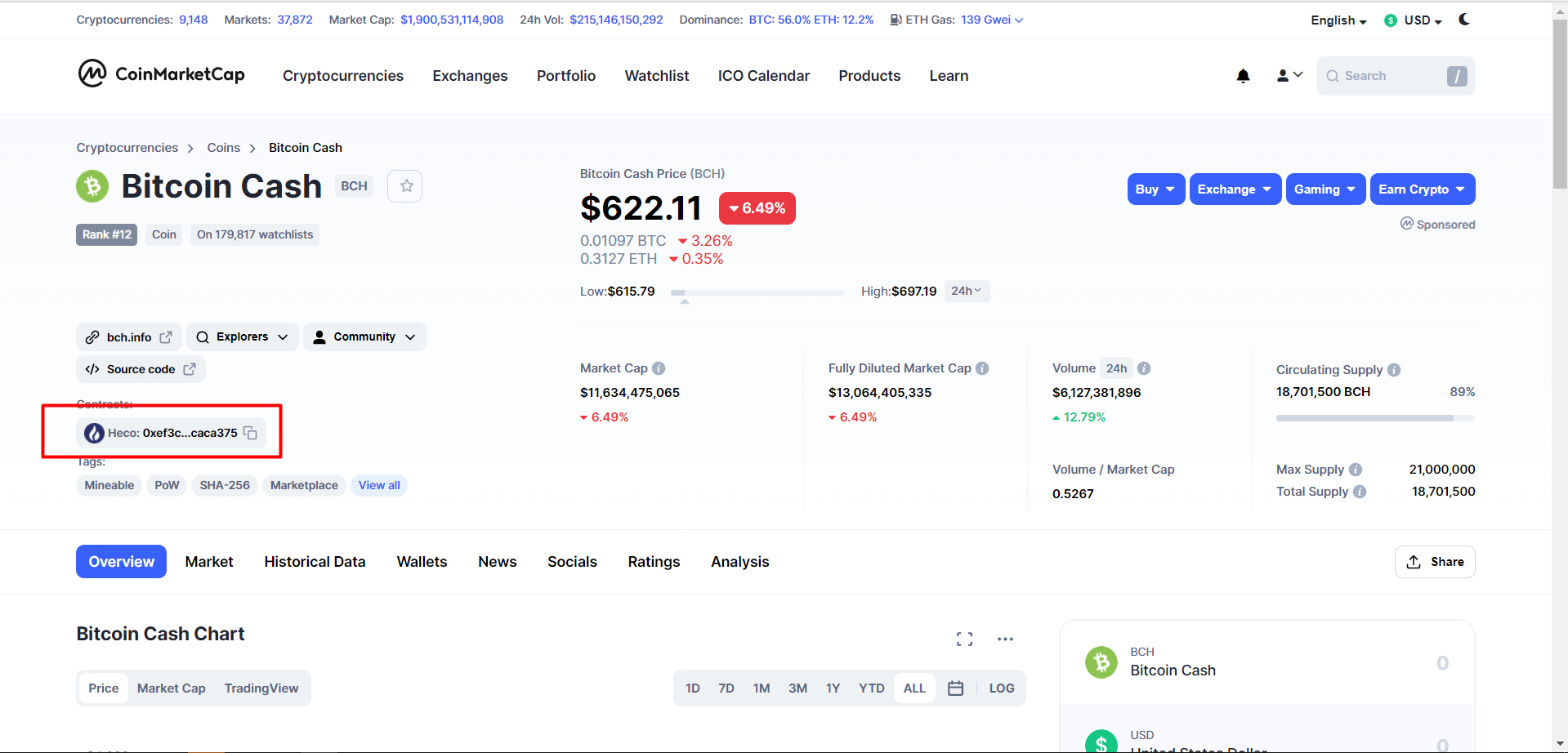This screenshot has height=753, width=1568.
Task: Expand the Community dropdown
Action: (x=364, y=336)
